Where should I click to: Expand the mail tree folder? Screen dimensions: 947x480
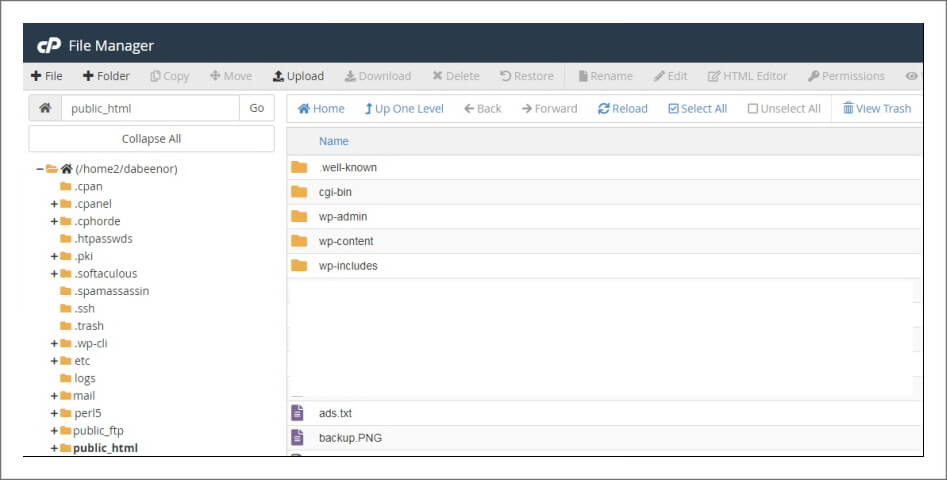(x=54, y=396)
